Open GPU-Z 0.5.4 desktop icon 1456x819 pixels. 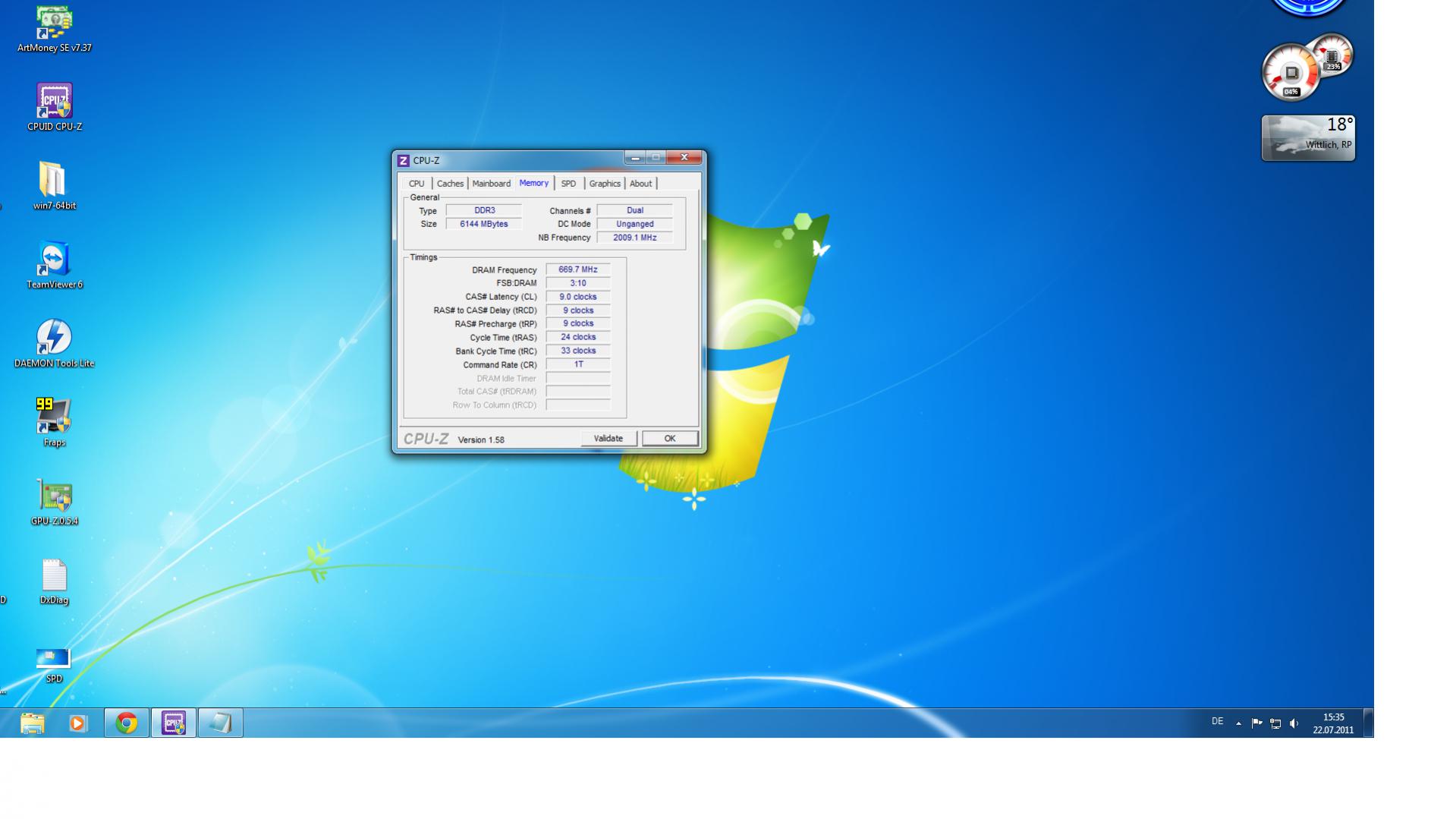coord(54,502)
